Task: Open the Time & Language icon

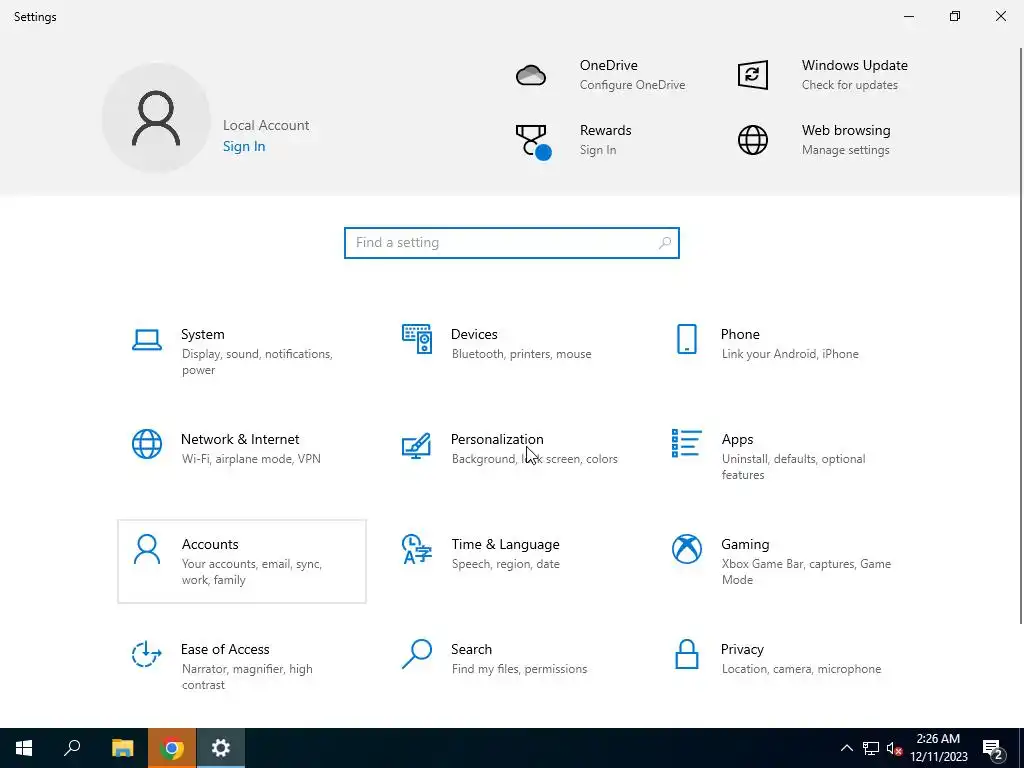Action: tap(417, 549)
